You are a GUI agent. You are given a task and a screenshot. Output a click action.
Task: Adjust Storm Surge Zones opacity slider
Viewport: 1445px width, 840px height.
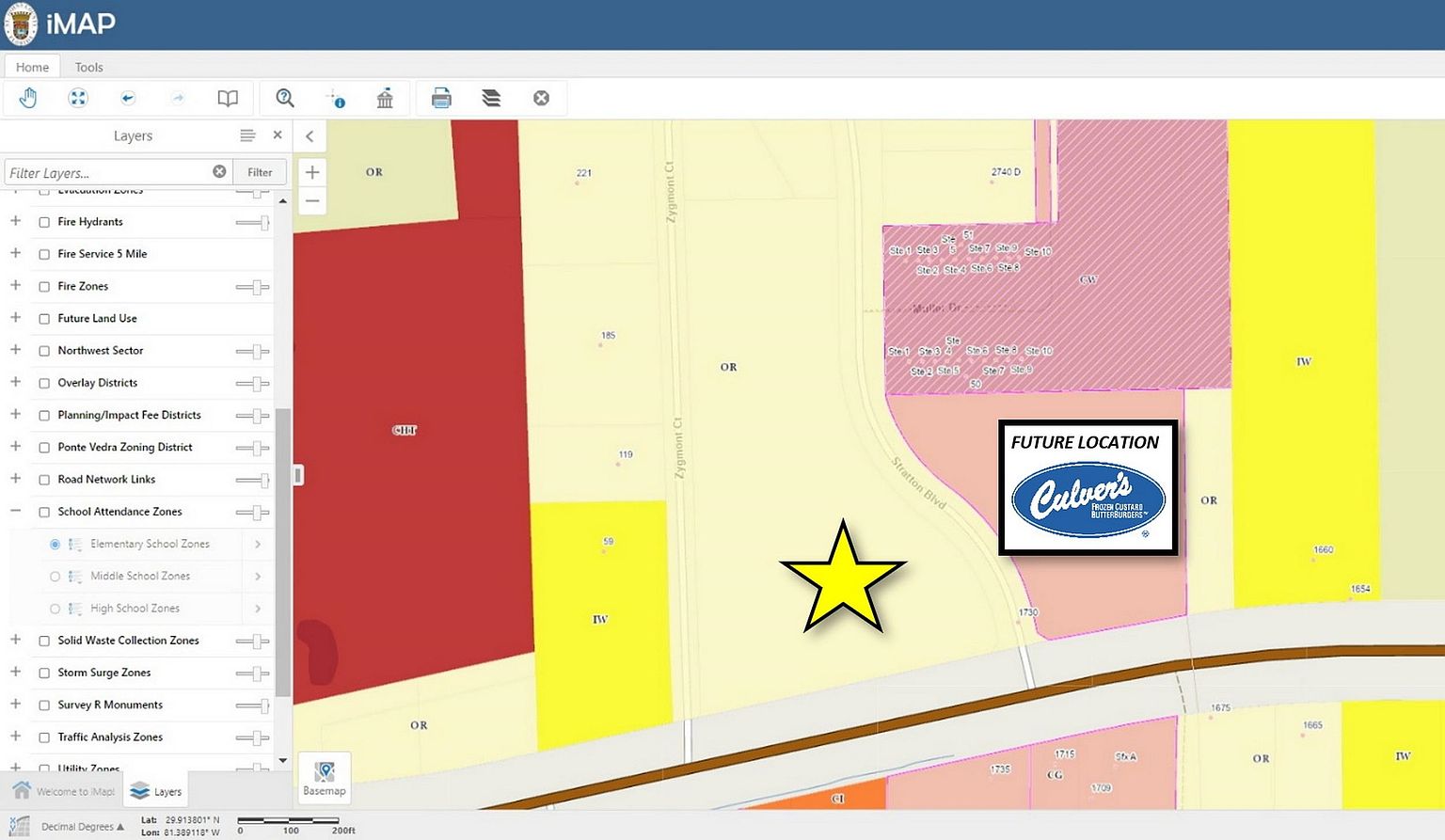click(252, 674)
